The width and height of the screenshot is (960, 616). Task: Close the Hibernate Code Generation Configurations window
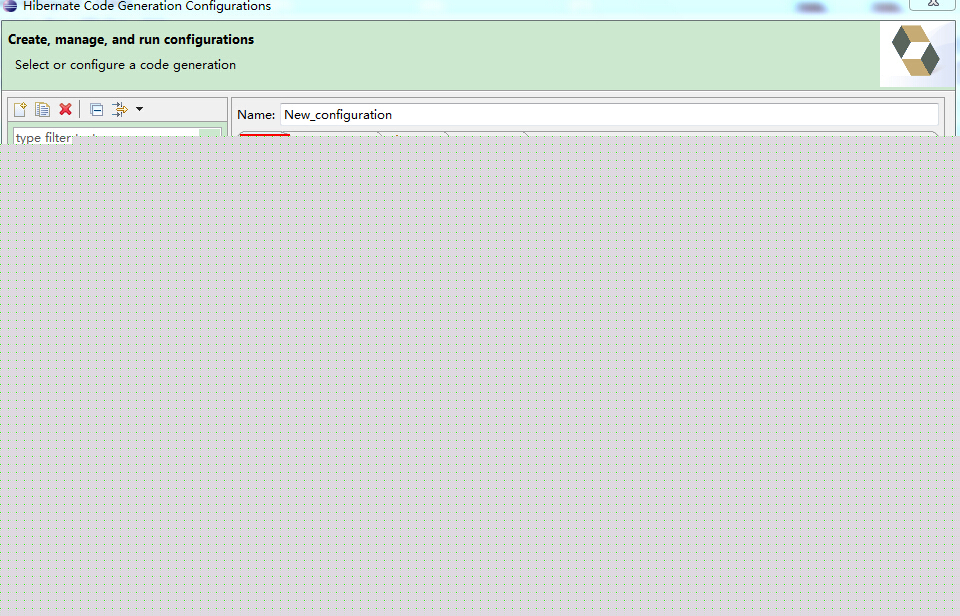[x=932, y=4]
